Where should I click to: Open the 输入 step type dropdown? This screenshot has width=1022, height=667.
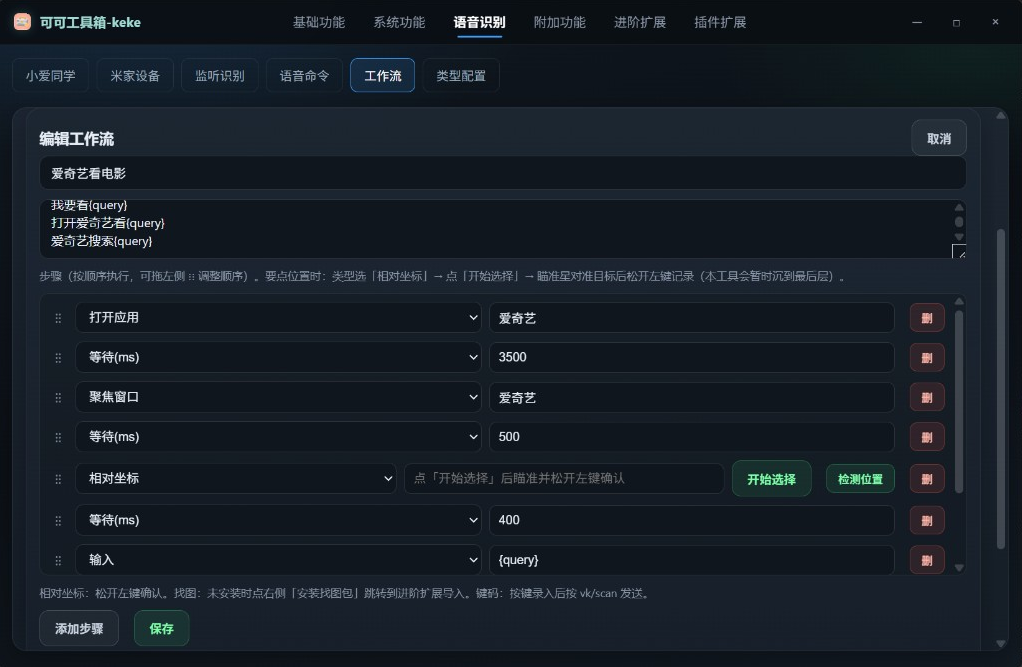pos(278,560)
